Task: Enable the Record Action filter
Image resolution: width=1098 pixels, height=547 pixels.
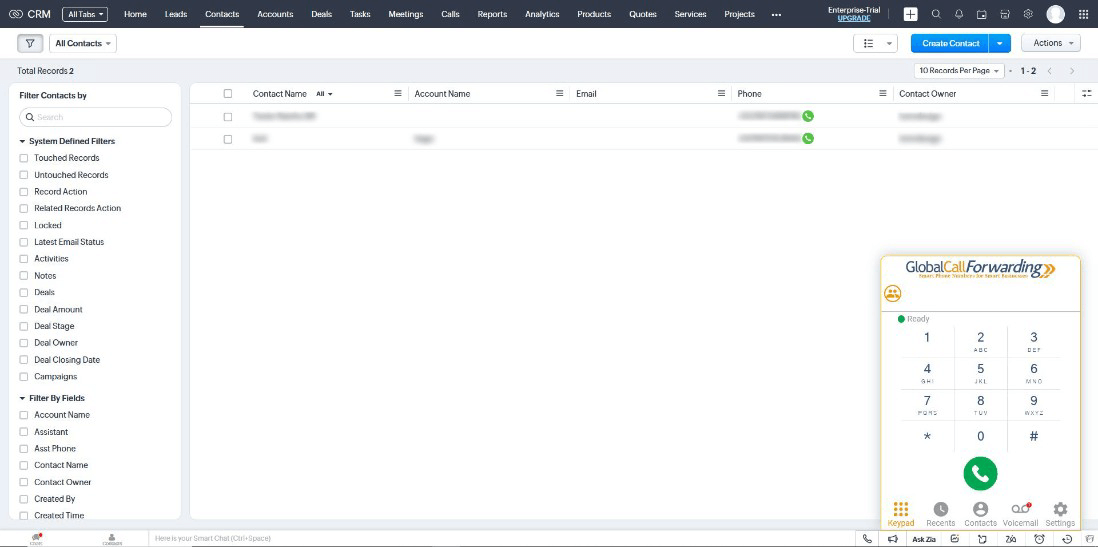Action: point(24,192)
